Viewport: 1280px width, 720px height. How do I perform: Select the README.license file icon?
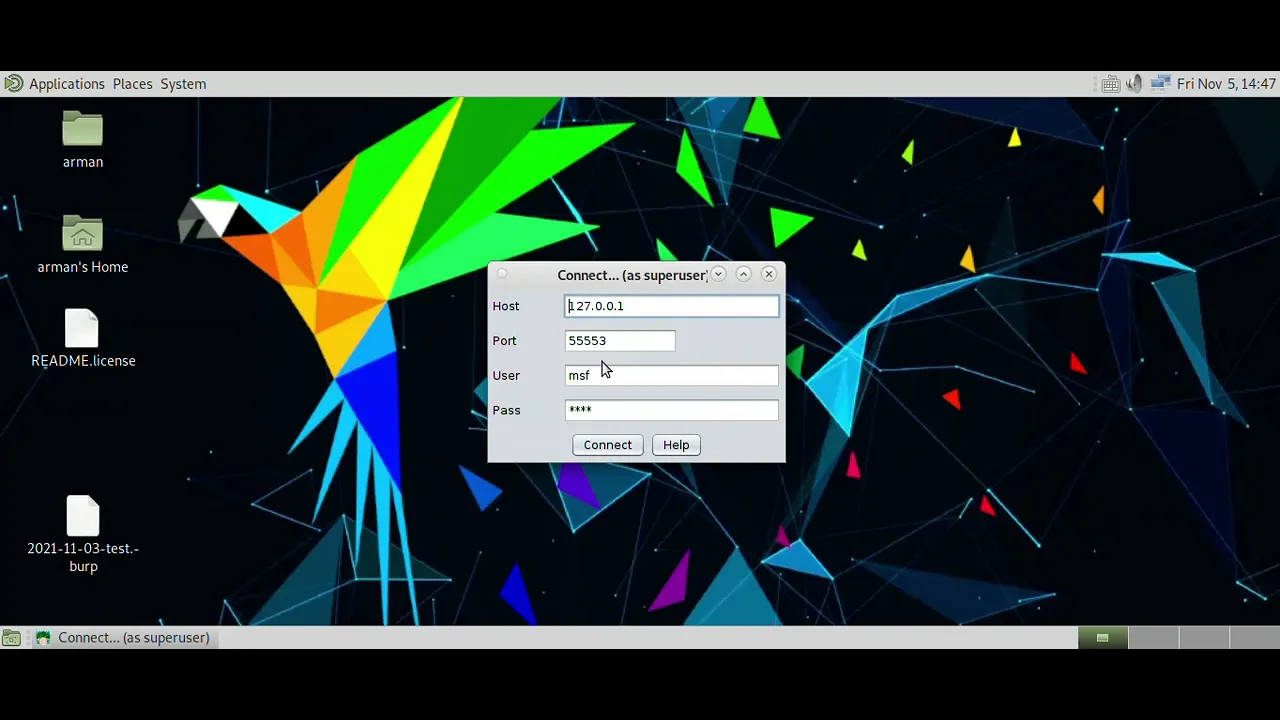coord(82,329)
